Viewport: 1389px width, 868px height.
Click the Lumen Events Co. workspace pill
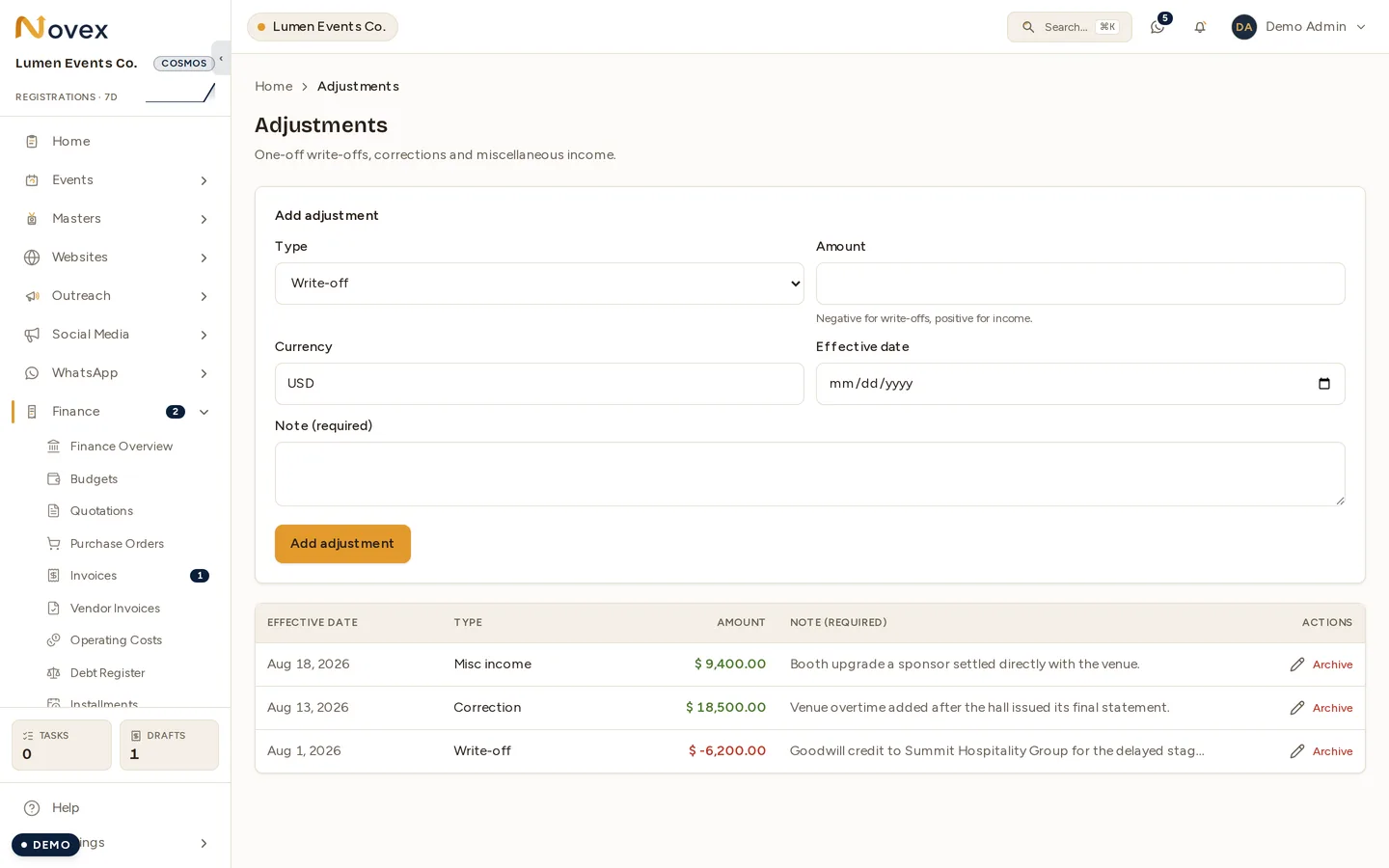[322, 27]
